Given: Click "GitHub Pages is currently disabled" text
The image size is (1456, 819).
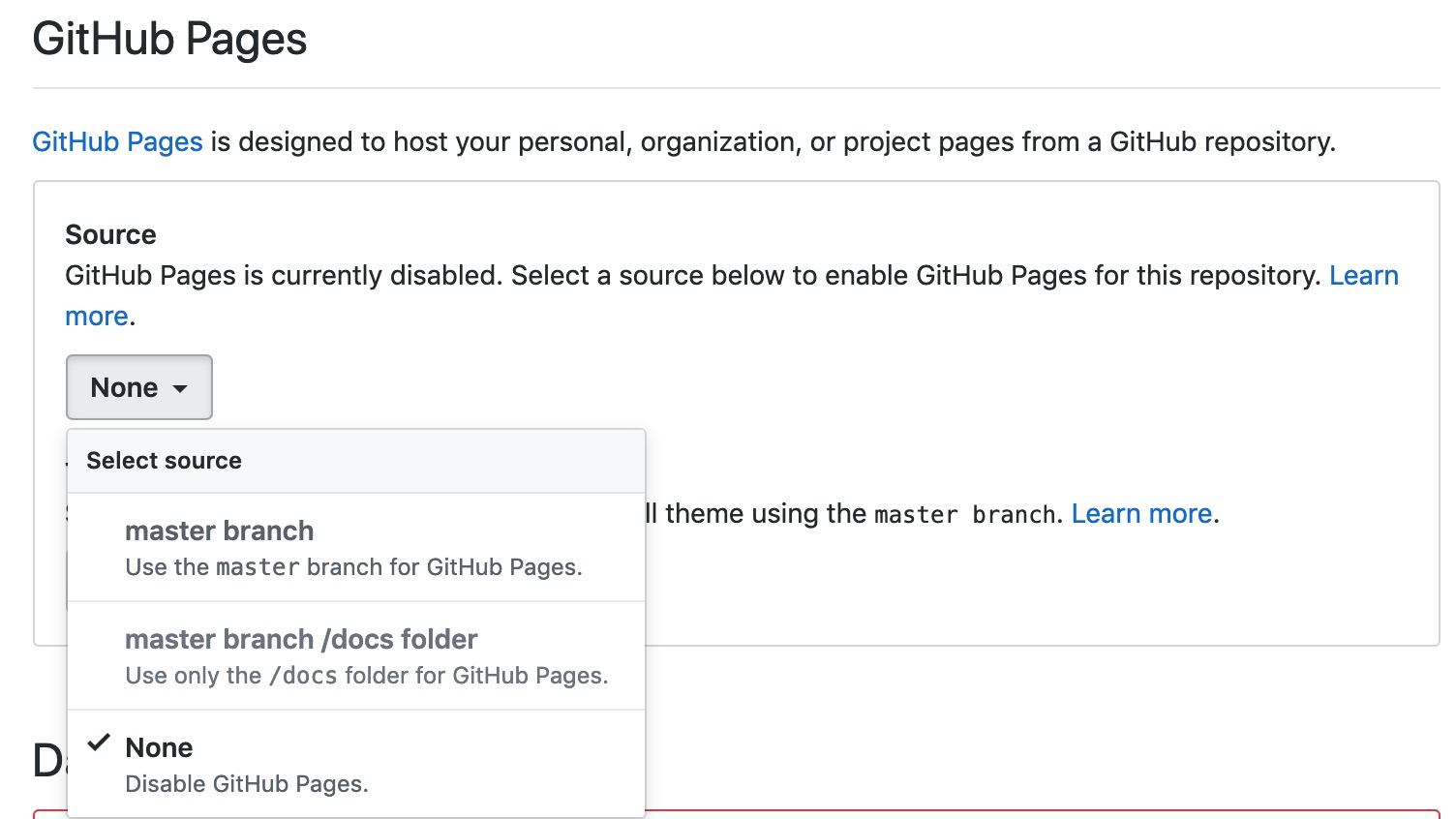Looking at the screenshot, I should [x=283, y=275].
